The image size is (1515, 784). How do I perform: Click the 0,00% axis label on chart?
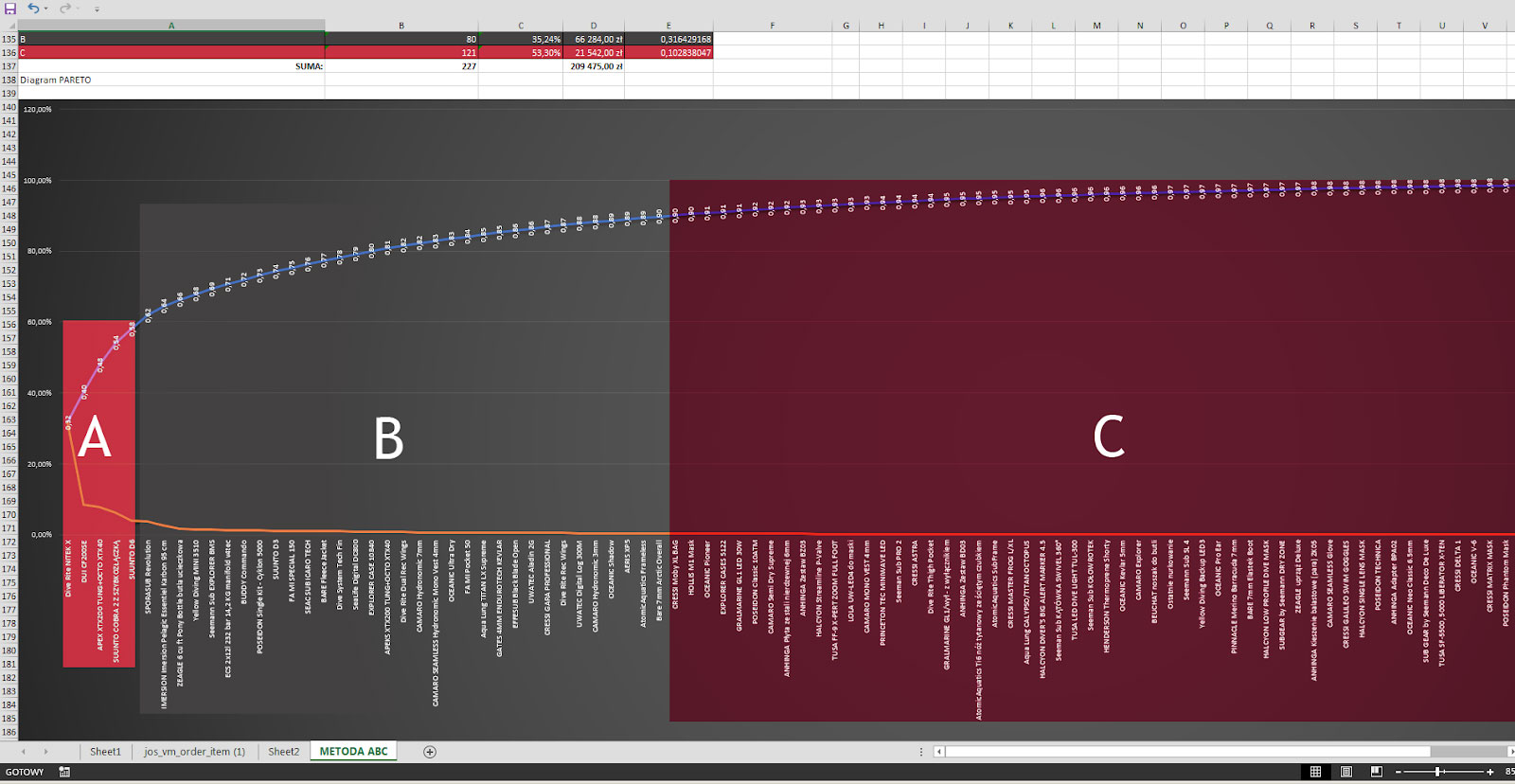pos(41,534)
